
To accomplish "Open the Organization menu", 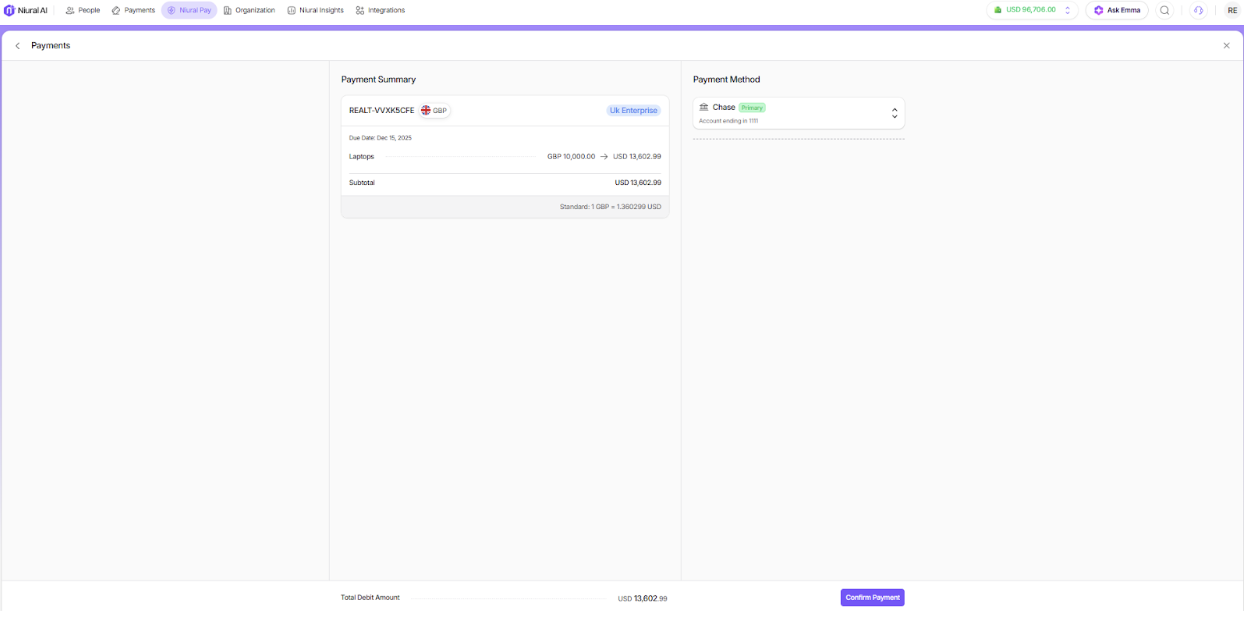I will [x=249, y=10].
